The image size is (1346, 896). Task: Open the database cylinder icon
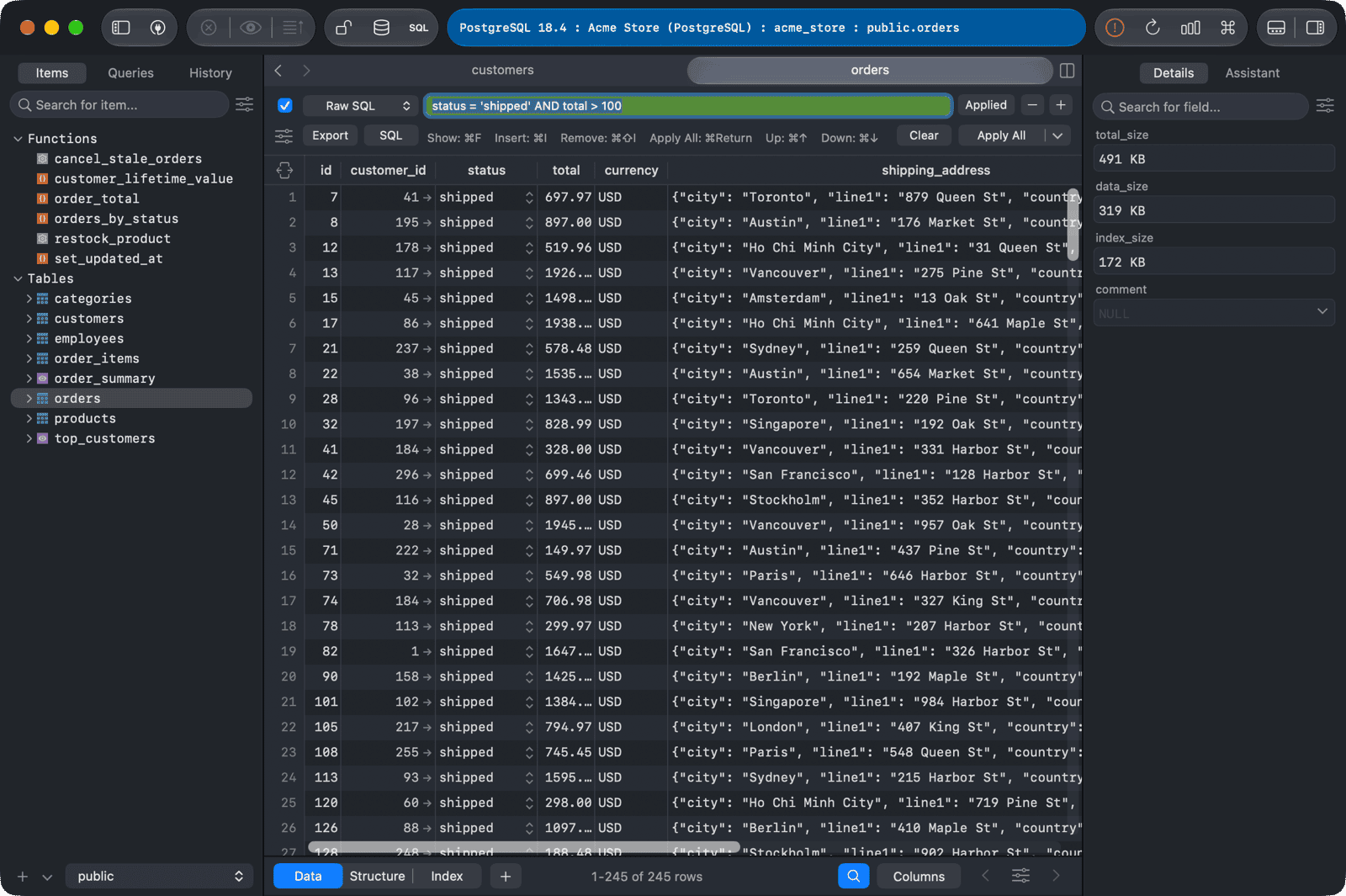tap(381, 28)
